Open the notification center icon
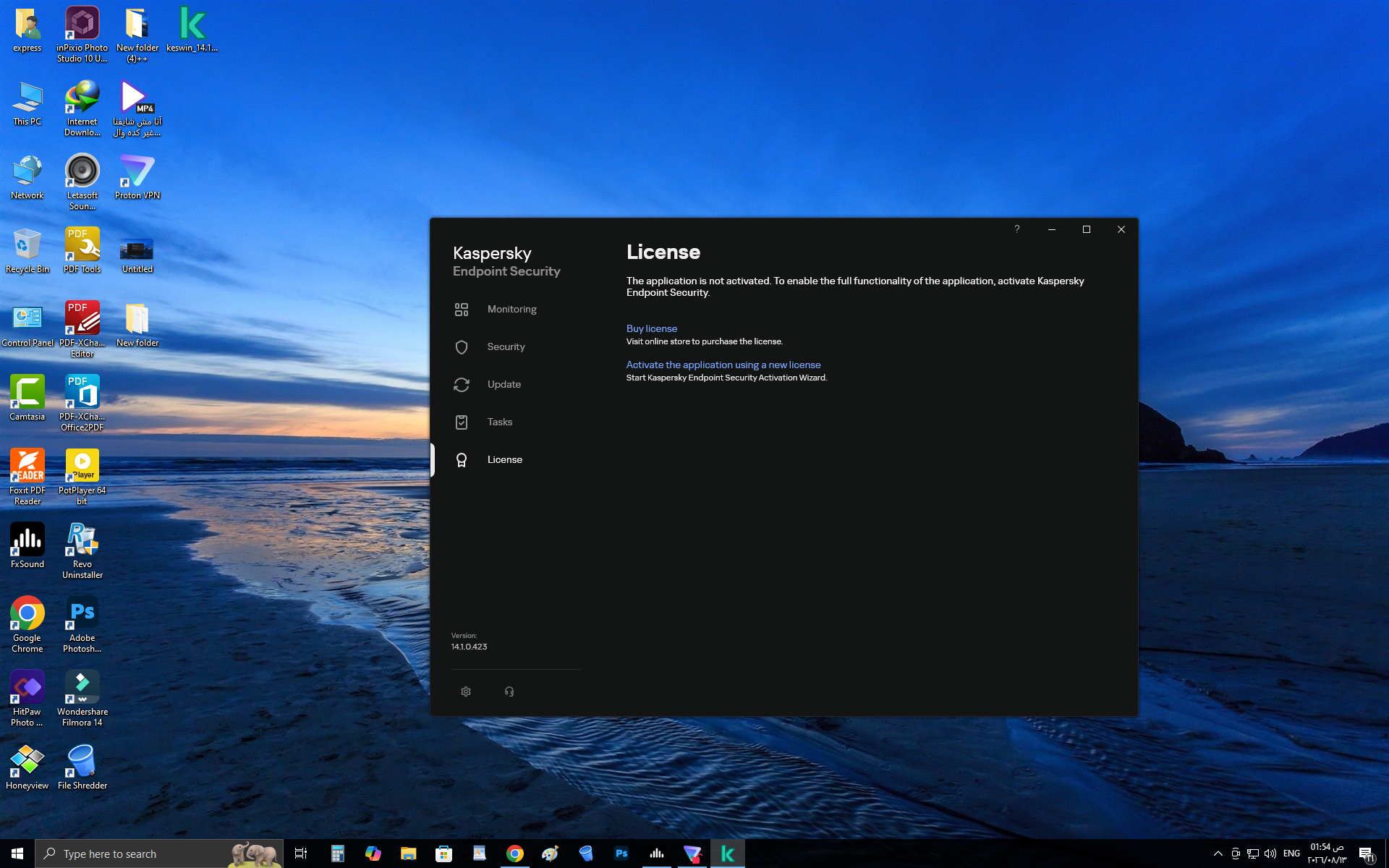1389x868 pixels. tap(1366, 854)
